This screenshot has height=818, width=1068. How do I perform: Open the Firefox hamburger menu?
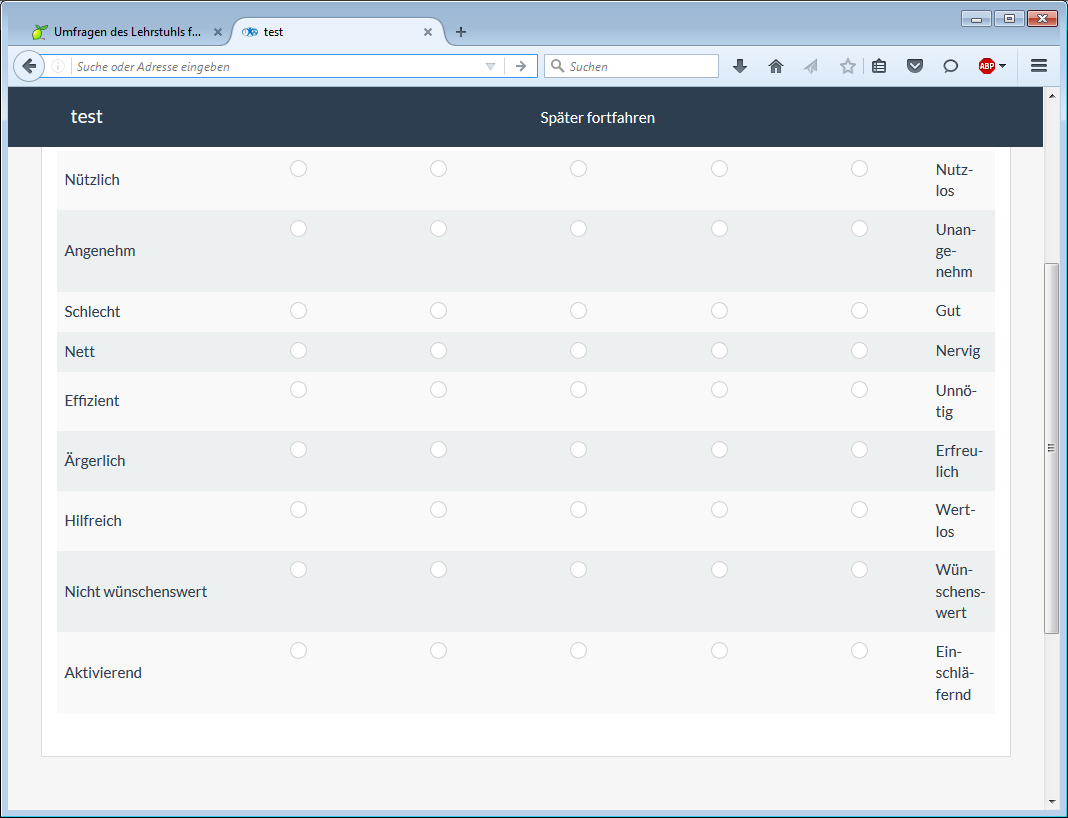coord(1039,66)
